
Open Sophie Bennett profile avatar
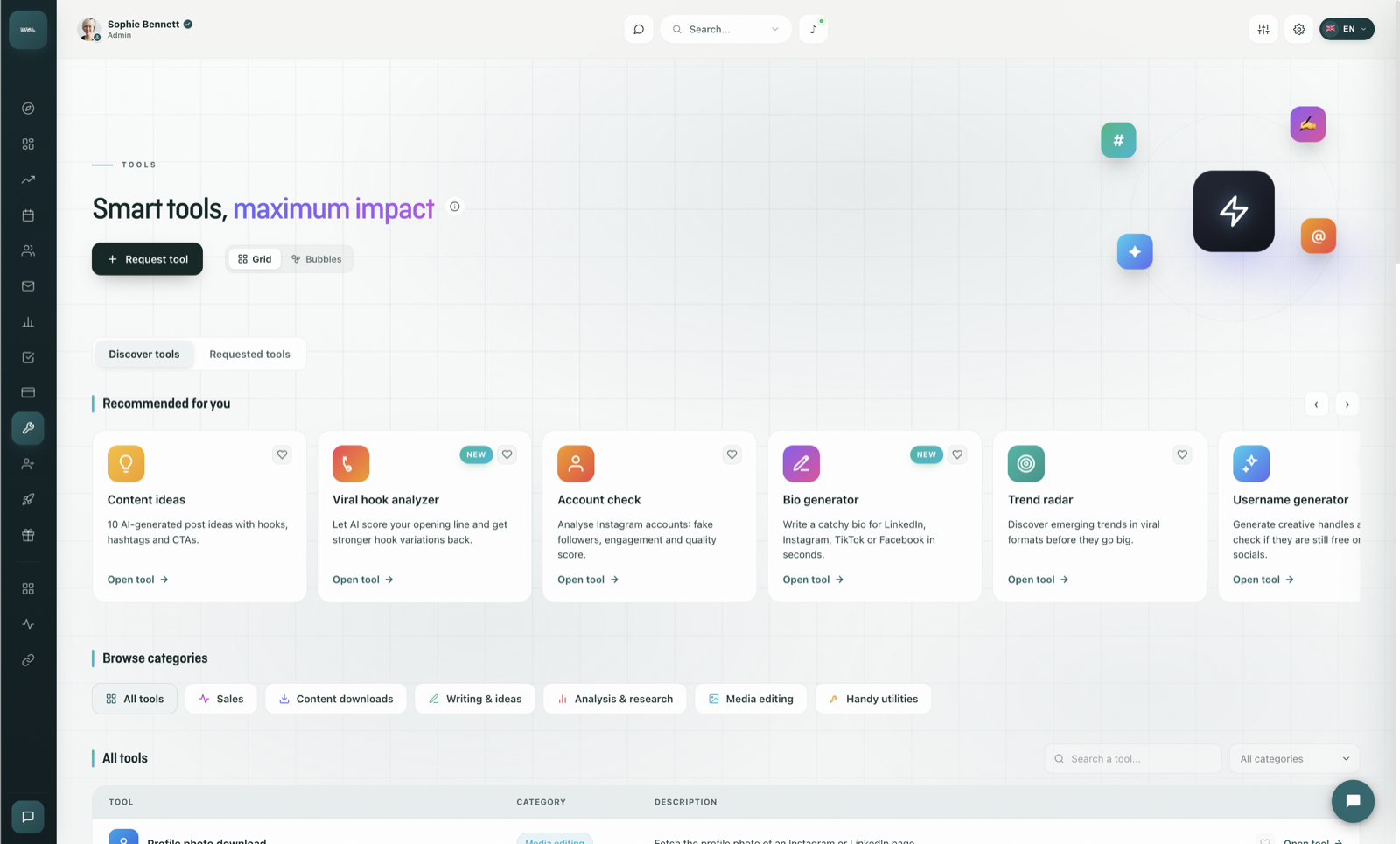click(88, 29)
